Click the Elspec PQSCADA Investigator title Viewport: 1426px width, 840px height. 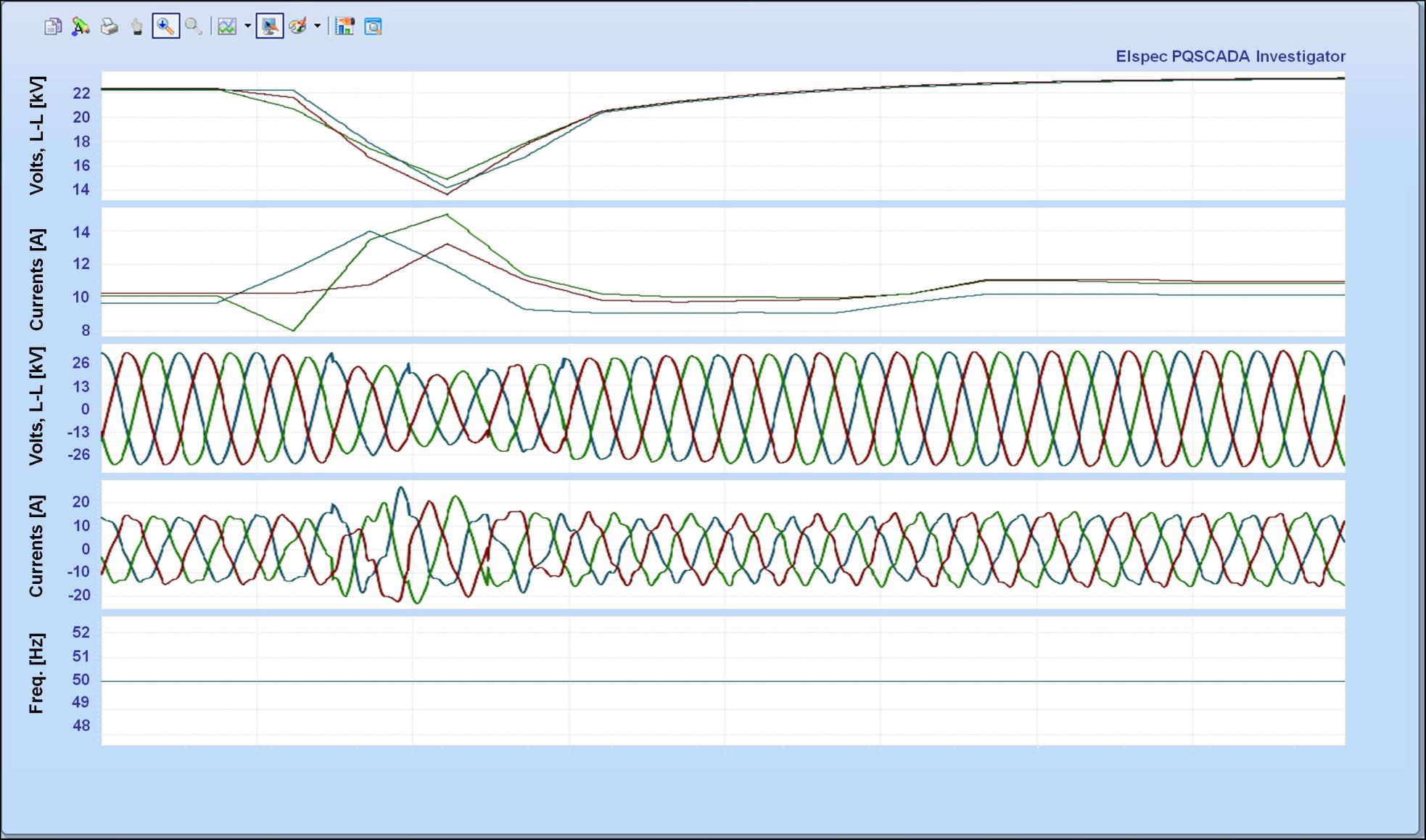[1230, 57]
